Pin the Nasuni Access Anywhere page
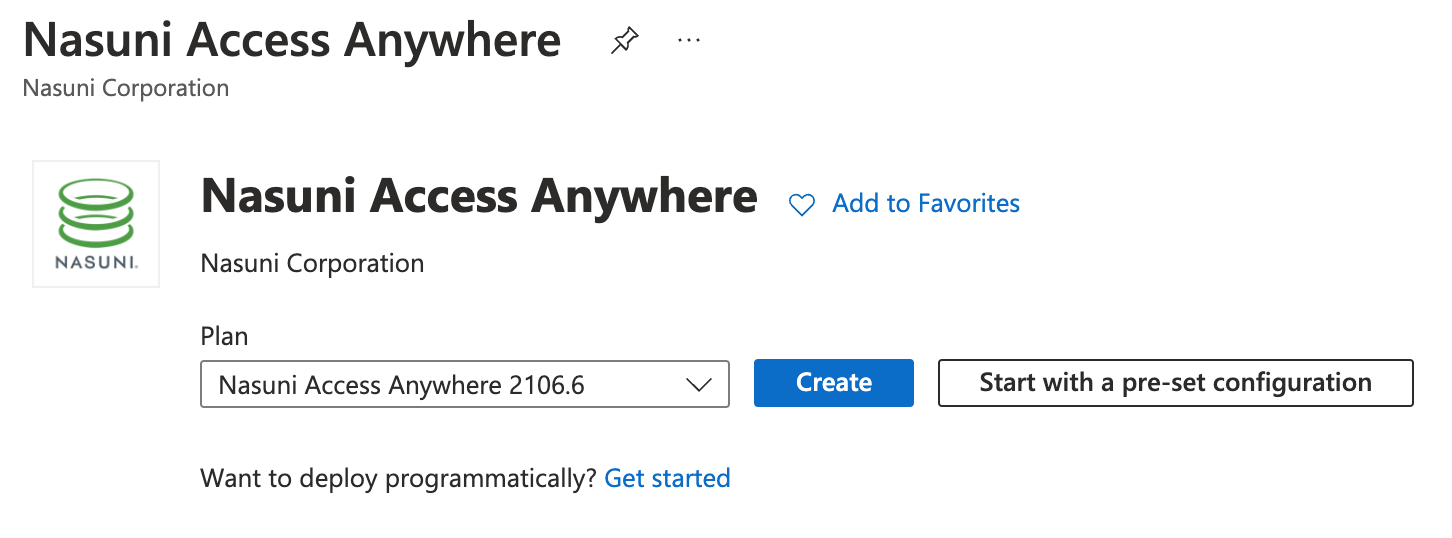1452x538 pixels. tap(624, 41)
